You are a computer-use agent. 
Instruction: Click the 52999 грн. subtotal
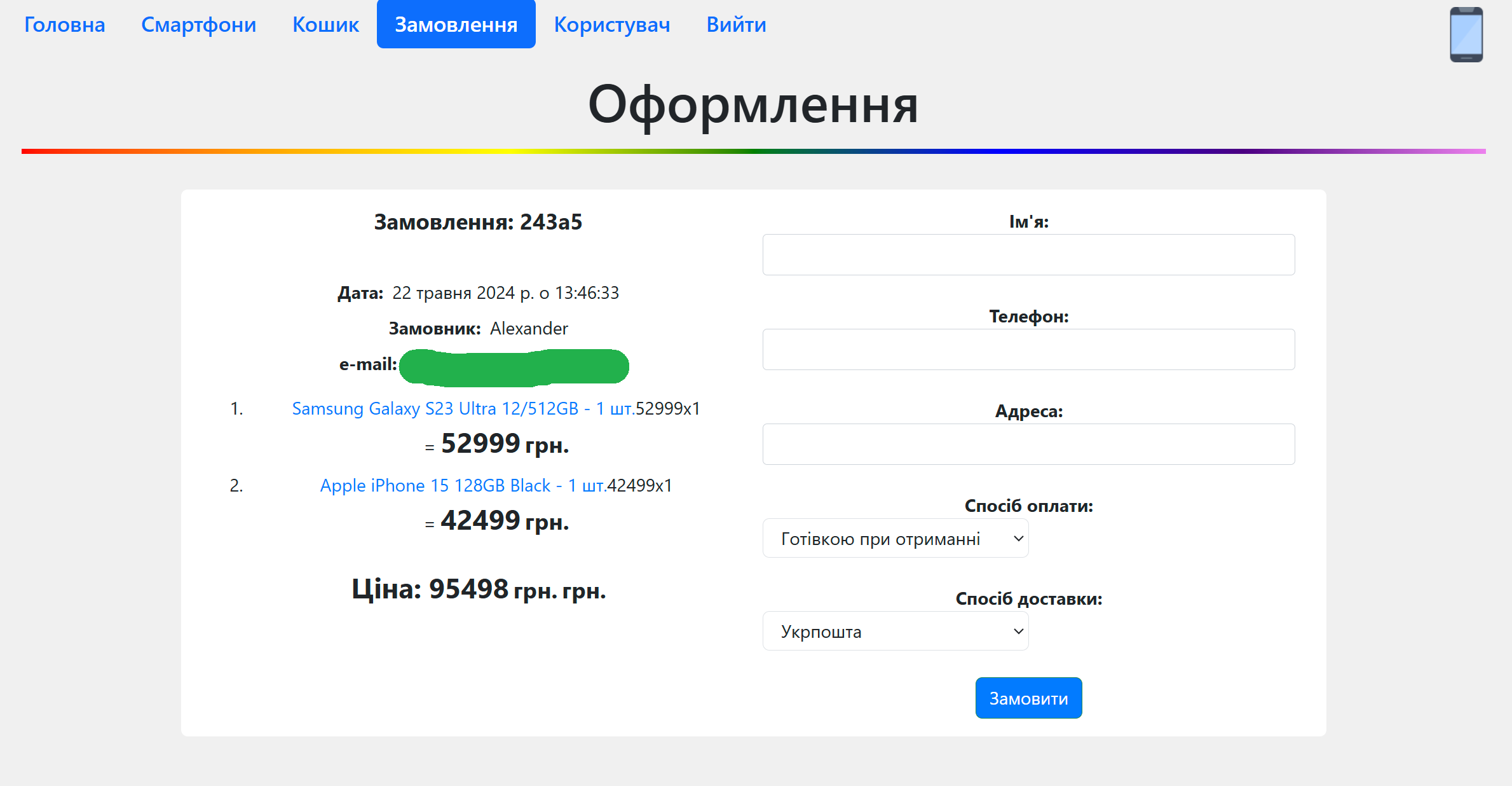505,444
